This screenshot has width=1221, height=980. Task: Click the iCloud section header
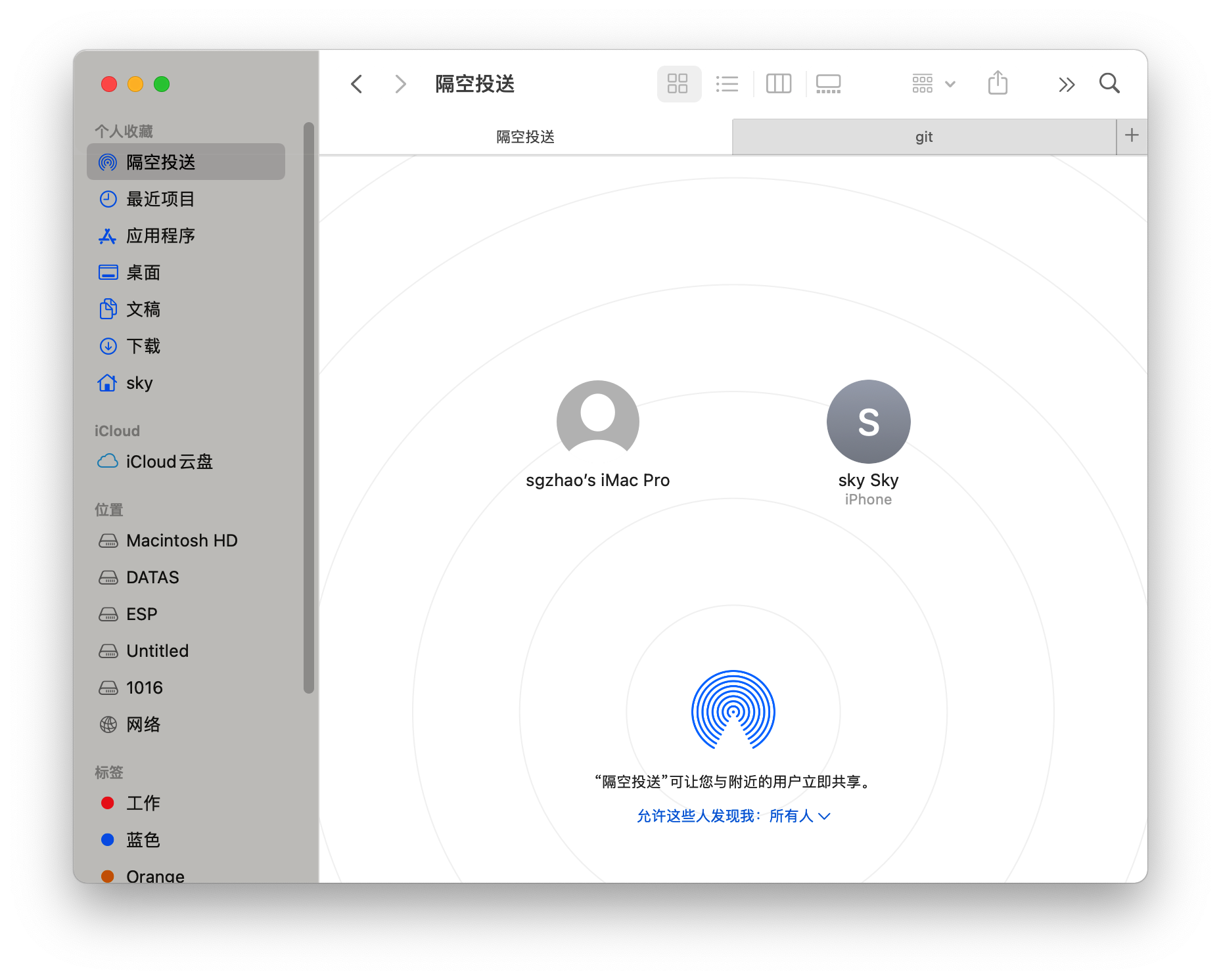117,431
